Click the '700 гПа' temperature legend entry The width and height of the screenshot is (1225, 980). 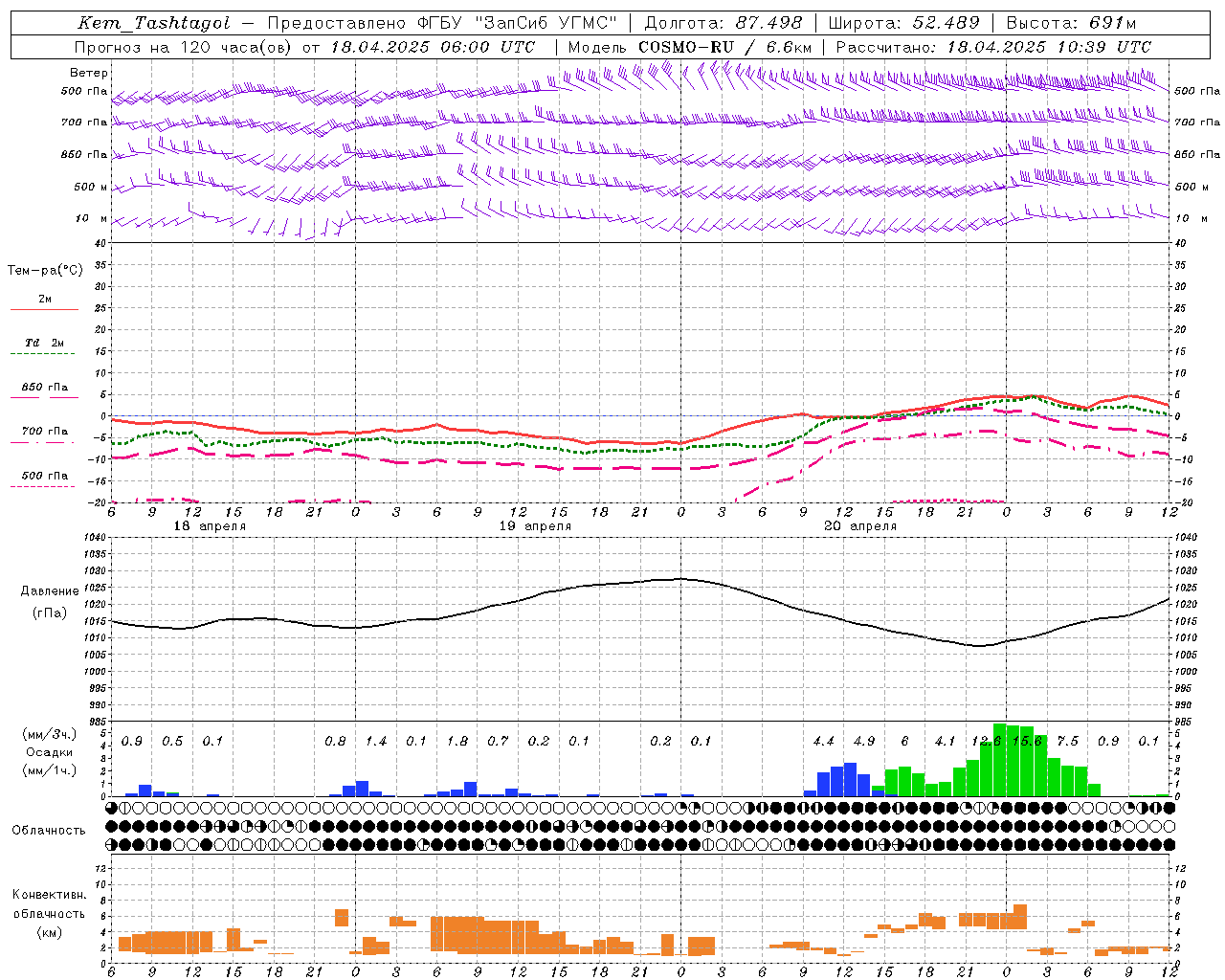click(x=45, y=432)
